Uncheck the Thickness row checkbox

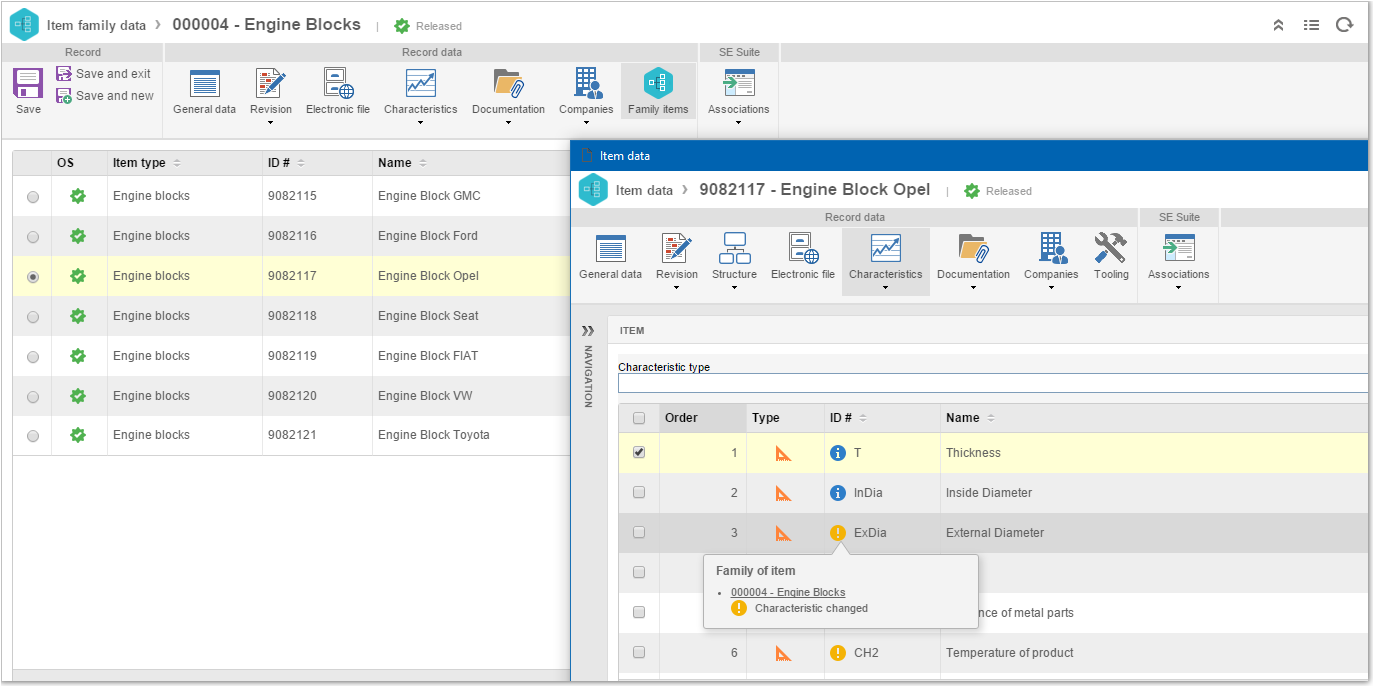point(639,452)
